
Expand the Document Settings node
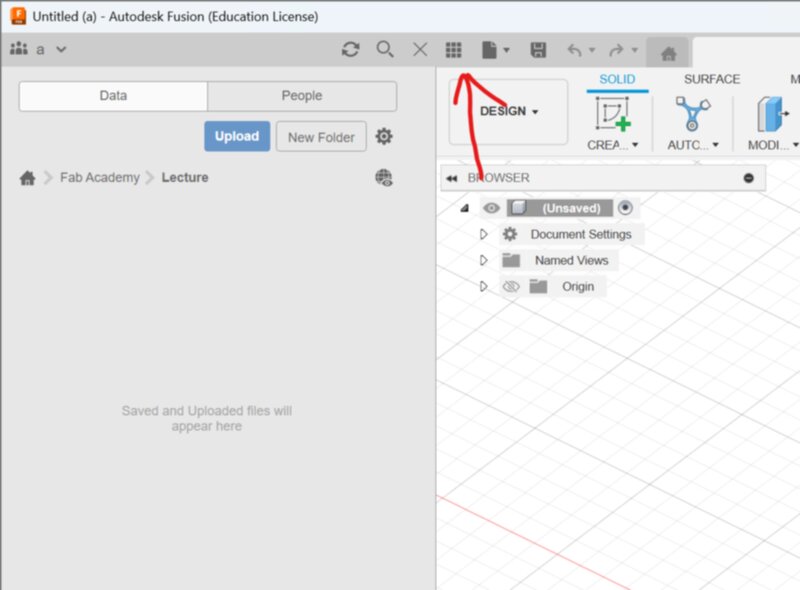(x=483, y=234)
